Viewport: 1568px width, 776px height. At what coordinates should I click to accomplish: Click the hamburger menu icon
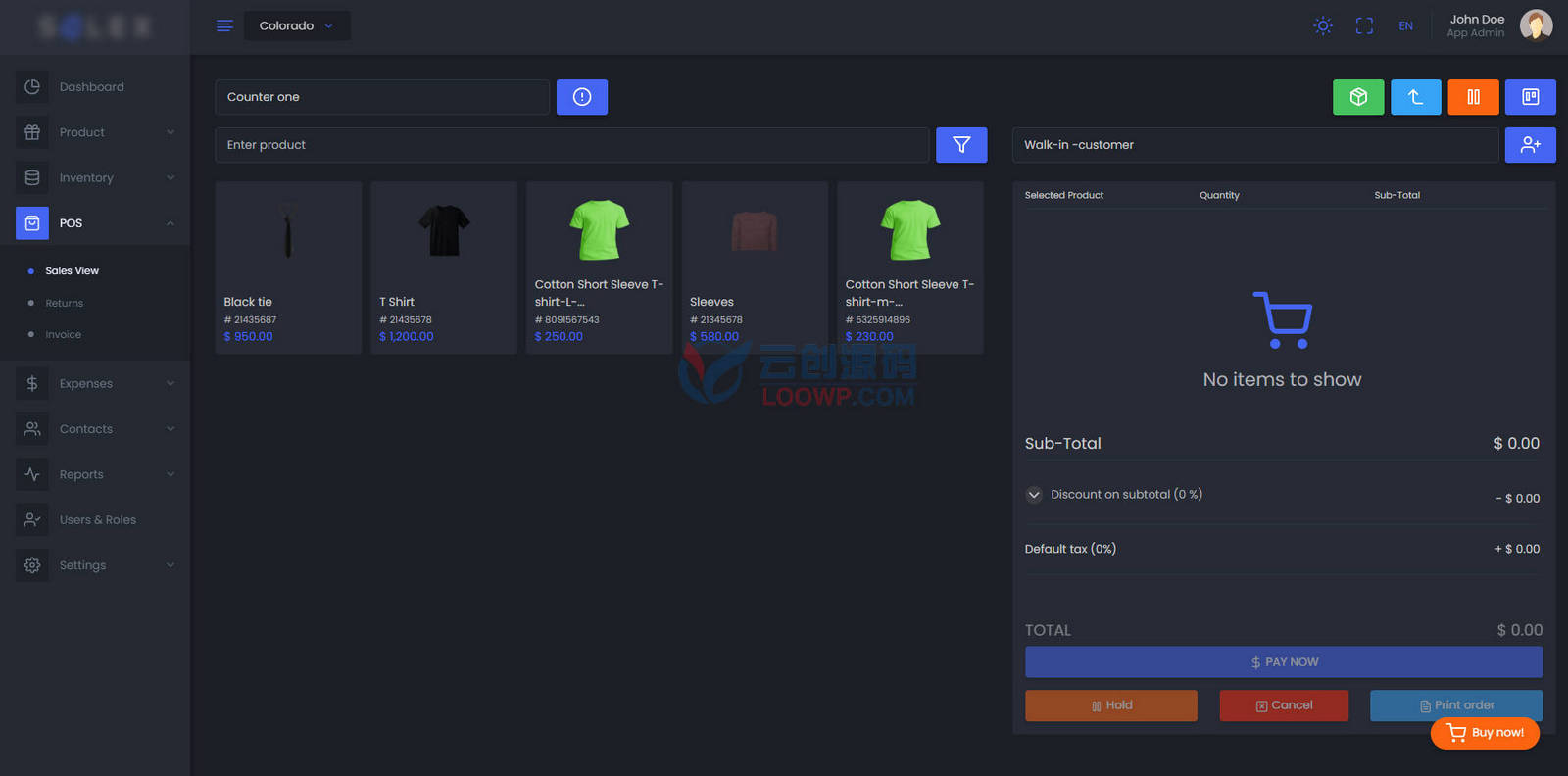coord(224,25)
